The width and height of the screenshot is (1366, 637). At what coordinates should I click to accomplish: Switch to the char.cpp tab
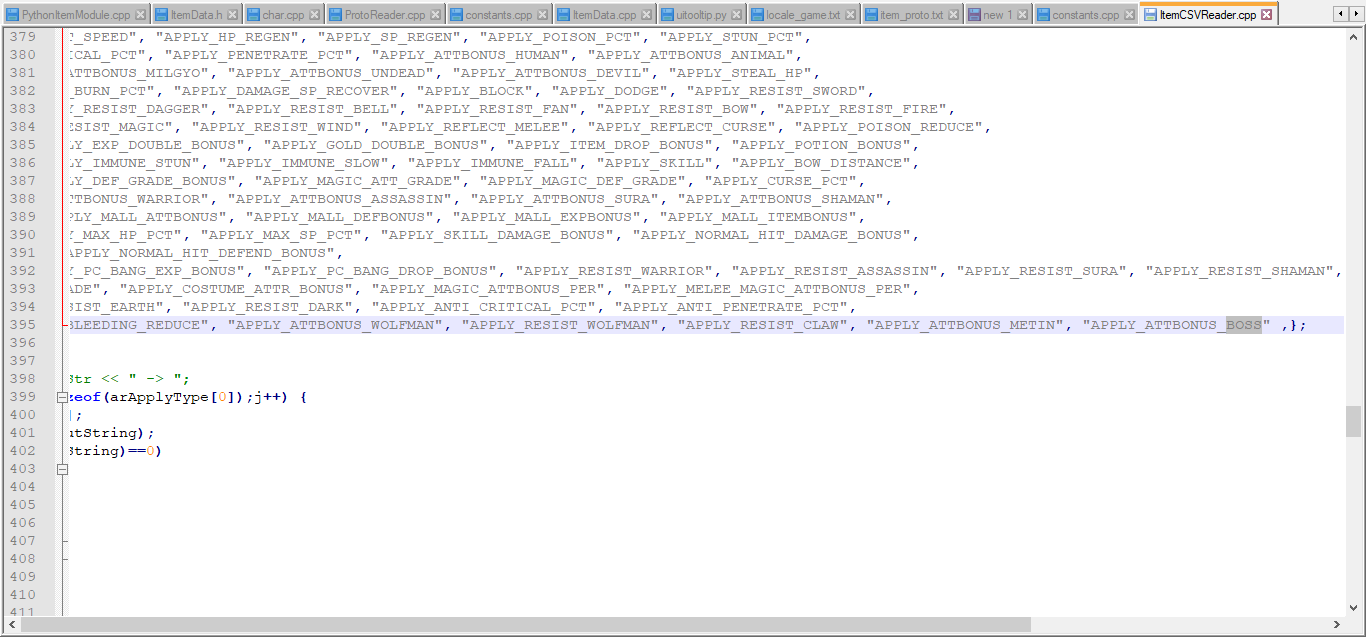[283, 16]
